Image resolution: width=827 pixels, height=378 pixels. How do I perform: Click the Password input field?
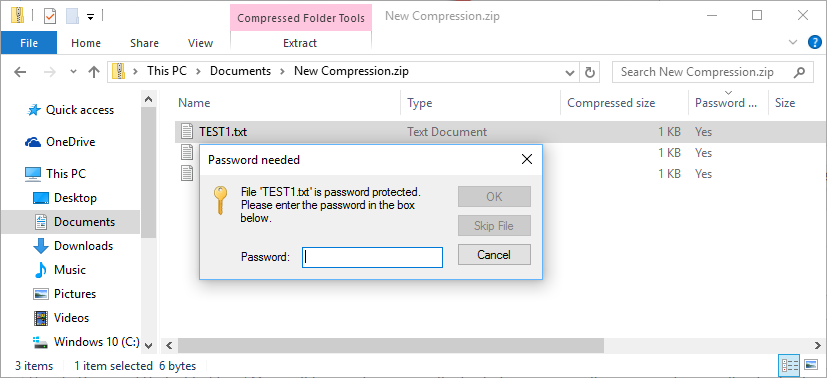pos(372,257)
